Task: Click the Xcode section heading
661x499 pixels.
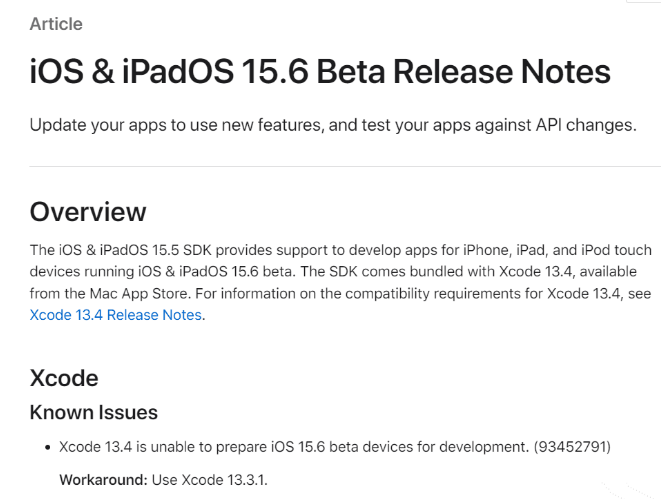Action: point(64,378)
